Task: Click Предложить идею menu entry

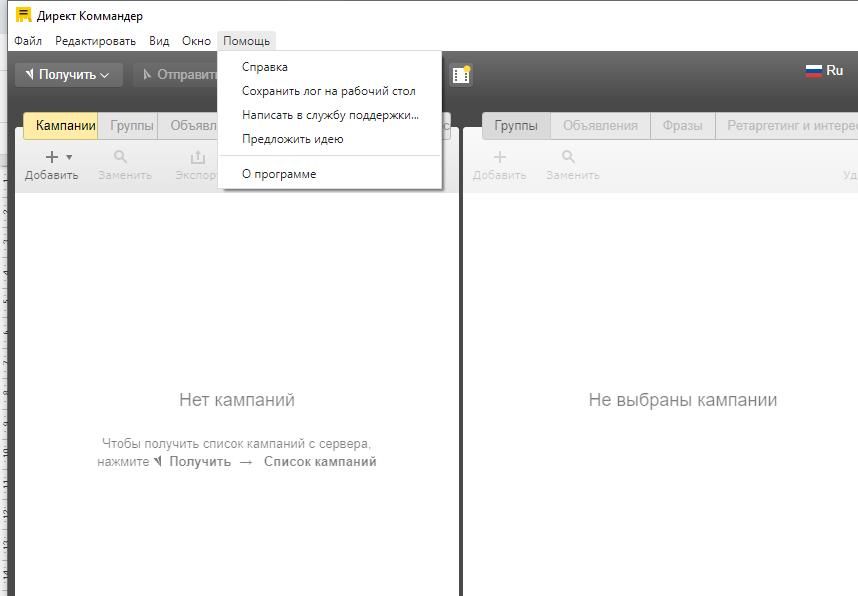Action: pos(330,139)
